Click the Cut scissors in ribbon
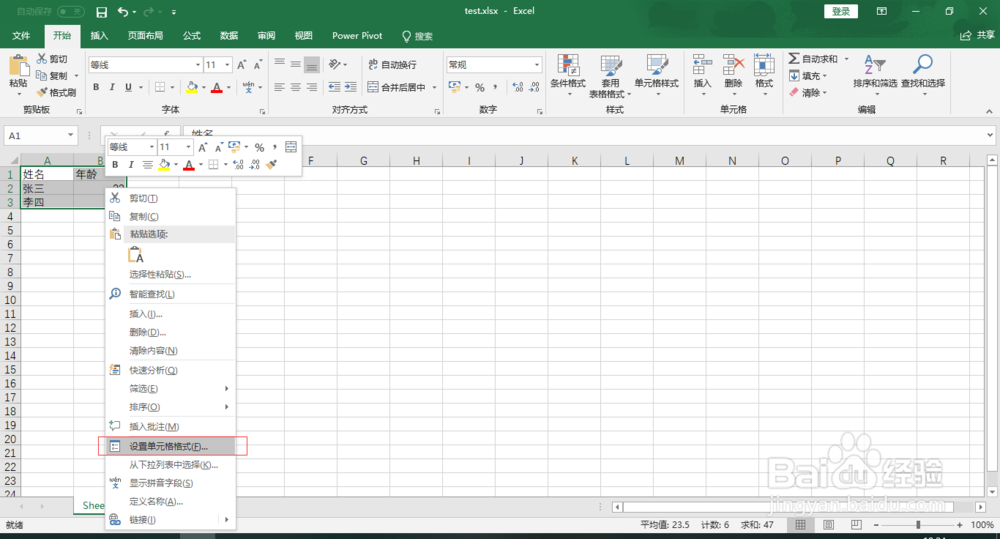This screenshot has width=1000, height=539. 42,59
